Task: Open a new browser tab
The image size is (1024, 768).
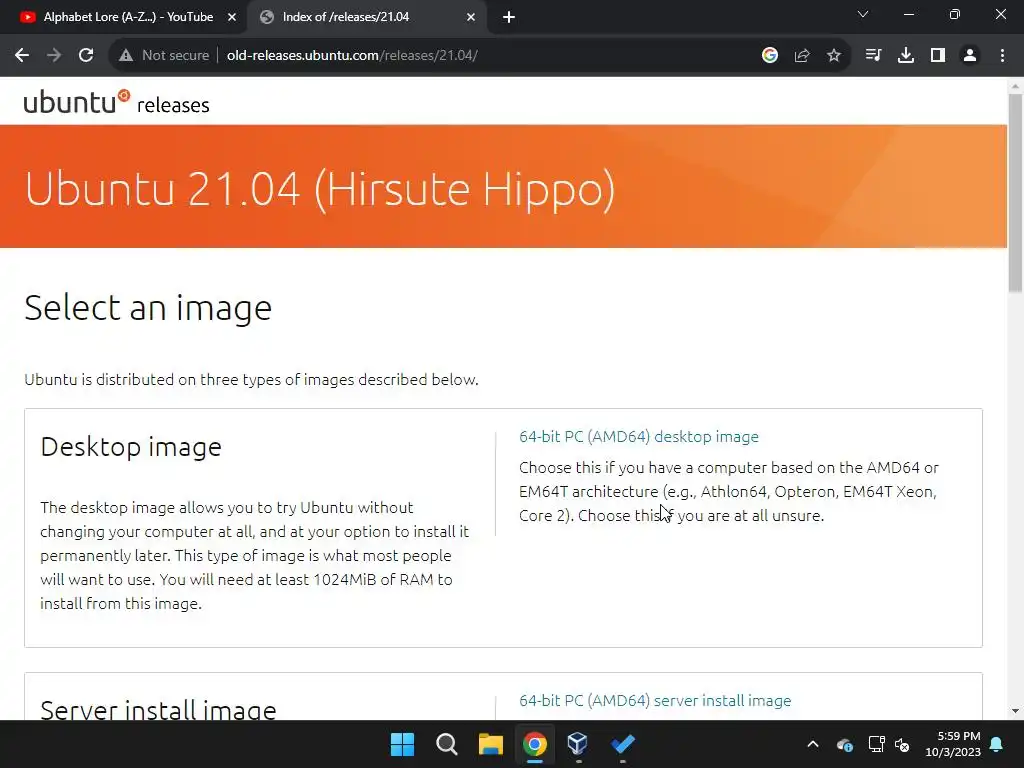Action: click(509, 17)
